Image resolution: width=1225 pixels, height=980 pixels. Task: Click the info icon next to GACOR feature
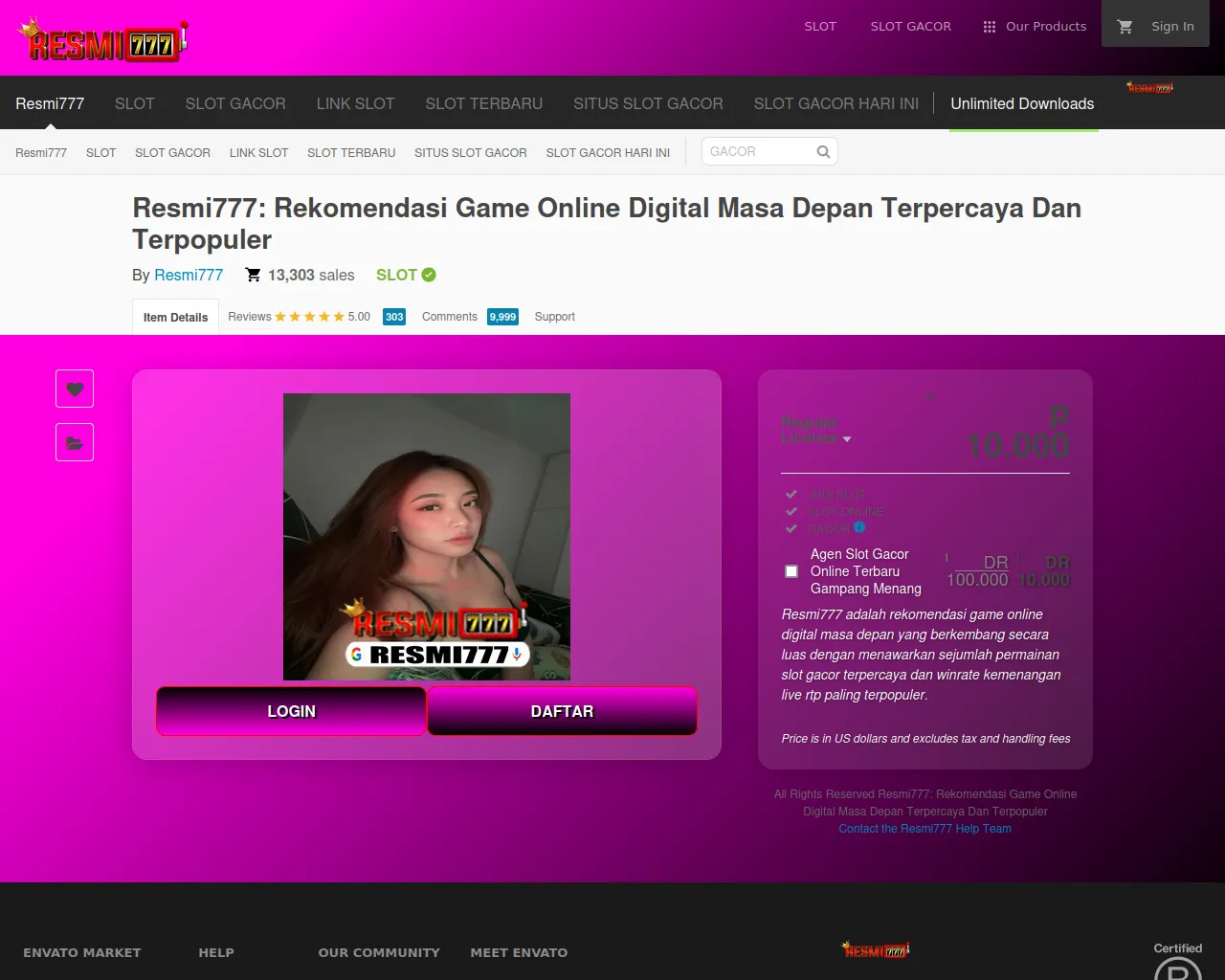pos(859,527)
